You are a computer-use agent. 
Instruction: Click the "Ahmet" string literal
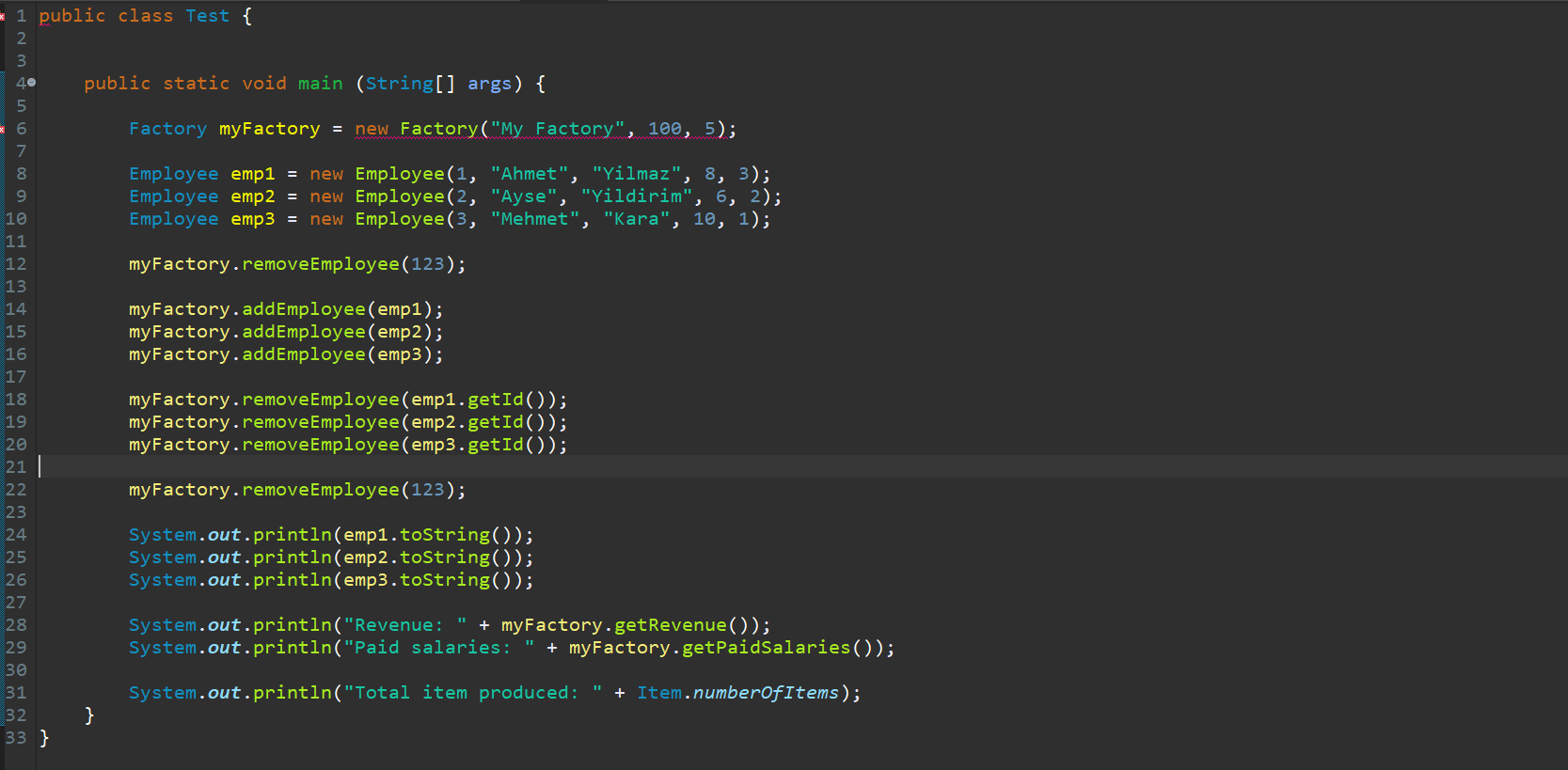tap(530, 174)
